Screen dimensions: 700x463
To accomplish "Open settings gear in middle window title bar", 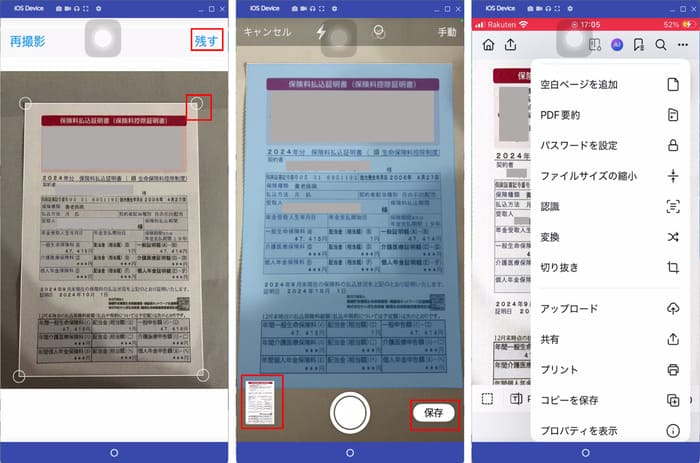I will pyautogui.click(x=334, y=8).
